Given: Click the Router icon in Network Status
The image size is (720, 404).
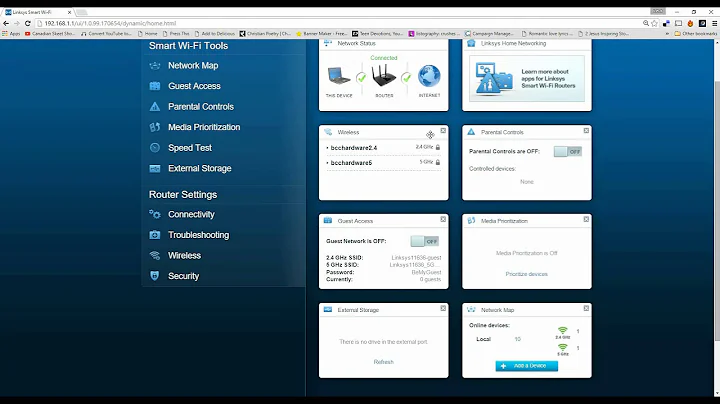Looking at the screenshot, I should (x=384, y=76).
